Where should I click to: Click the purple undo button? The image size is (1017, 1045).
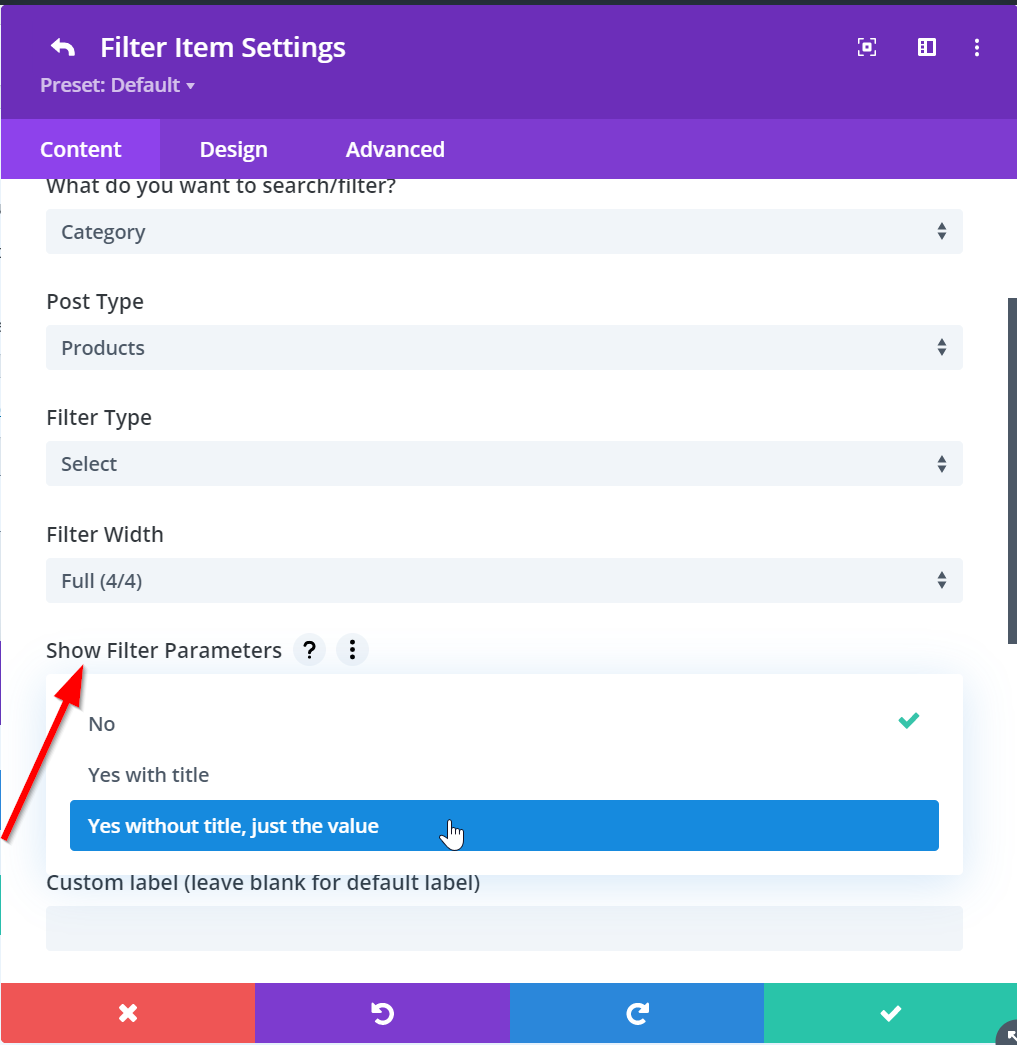point(382,1013)
